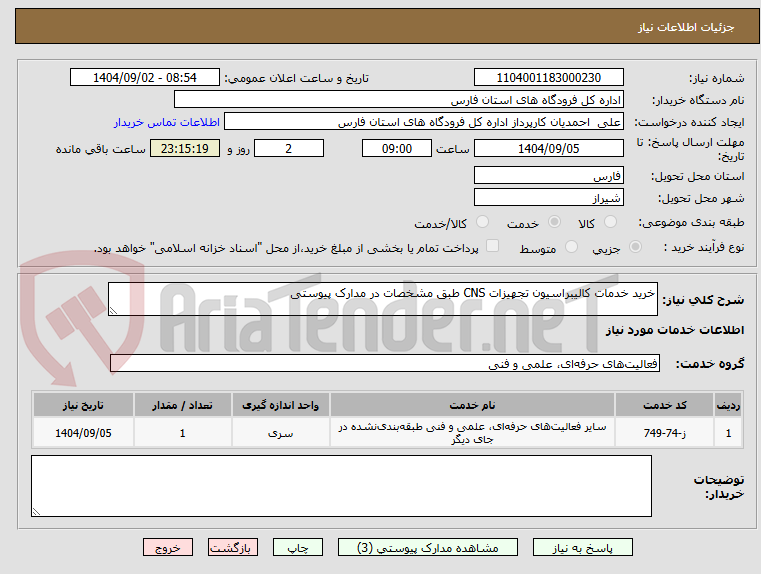Click the resize handle of the description box
Viewport: 761px width, 574px height.
point(113,311)
